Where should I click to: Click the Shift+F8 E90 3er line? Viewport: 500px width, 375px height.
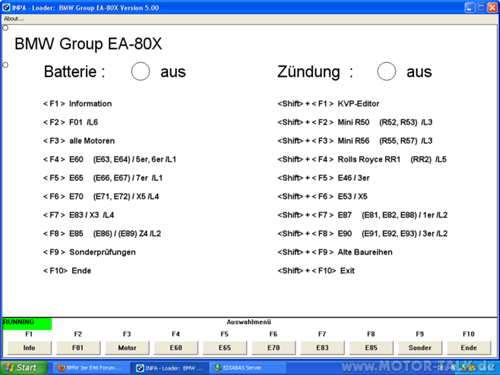(x=362, y=234)
